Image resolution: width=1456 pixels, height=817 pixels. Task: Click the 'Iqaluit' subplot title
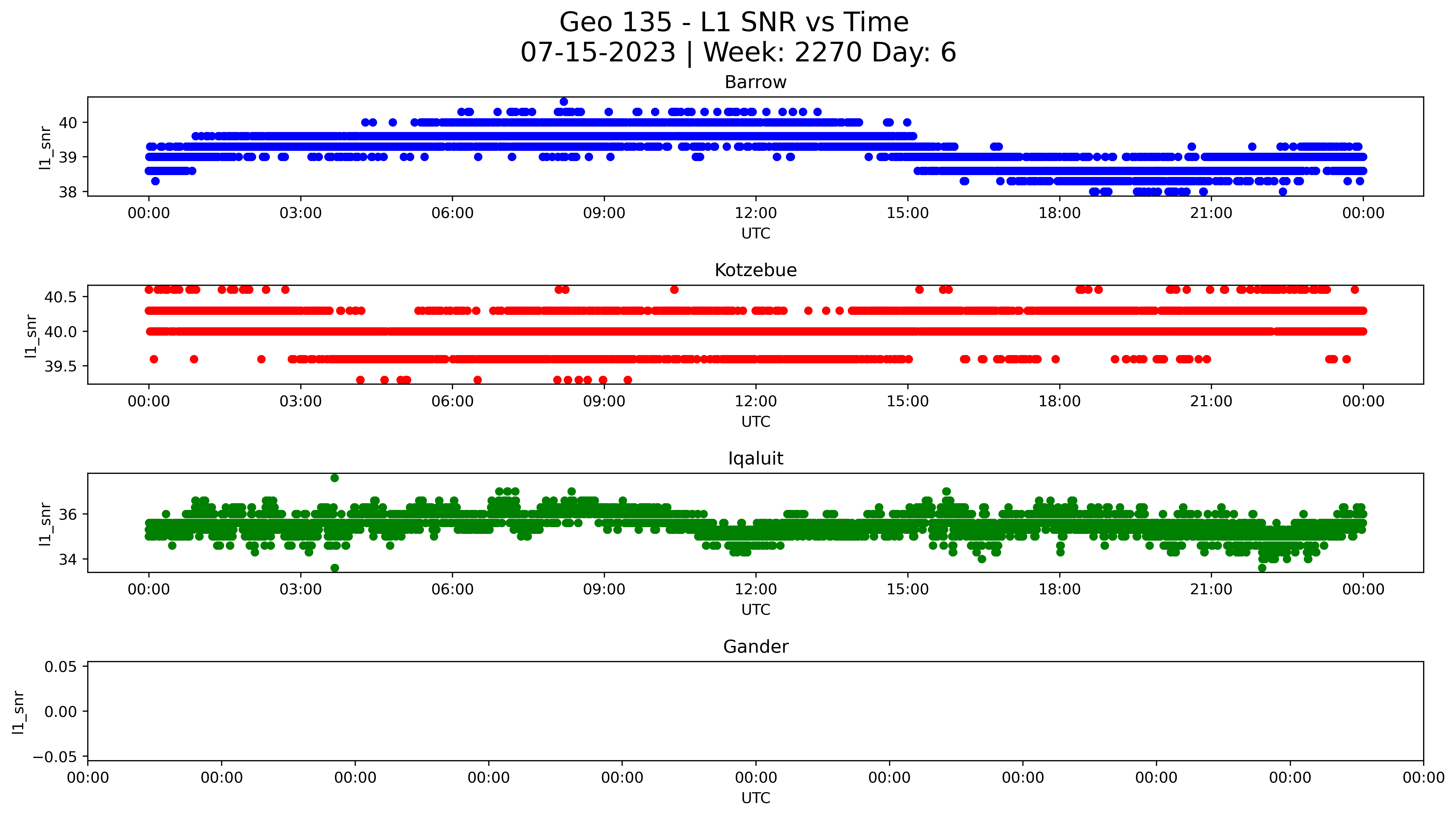click(x=756, y=458)
